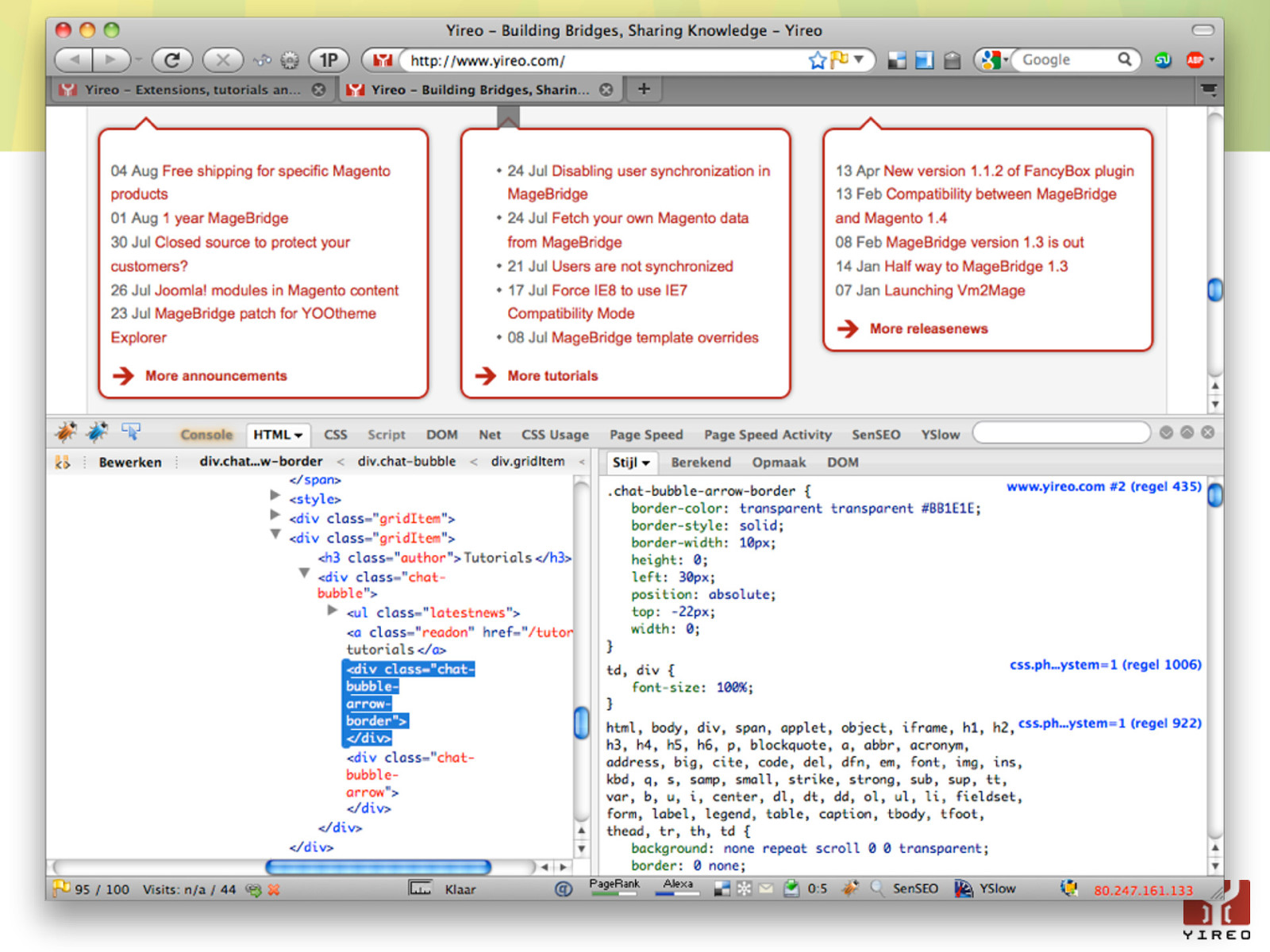Click the PageRank indicator in status bar

[x=614, y=887]
